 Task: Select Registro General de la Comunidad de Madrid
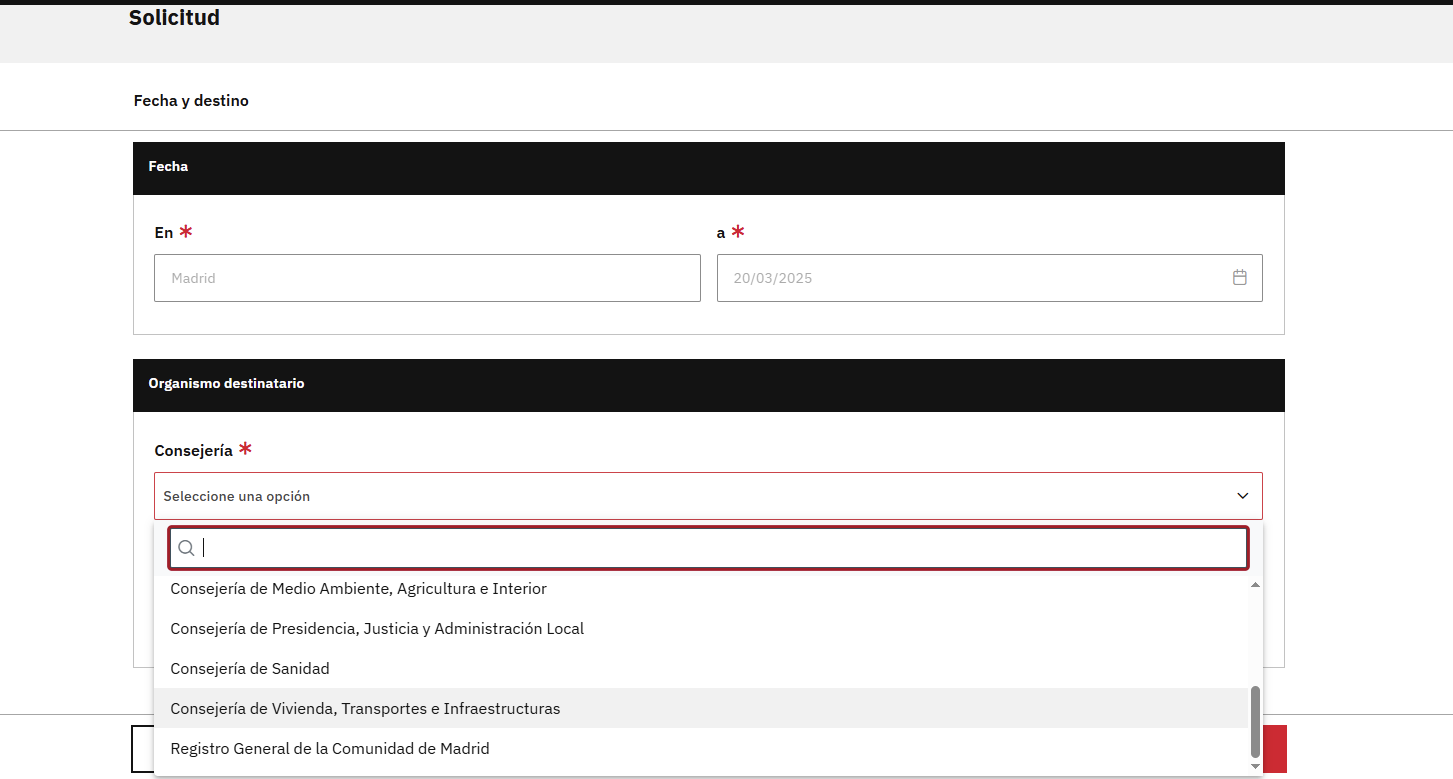(x=330, y=748)
